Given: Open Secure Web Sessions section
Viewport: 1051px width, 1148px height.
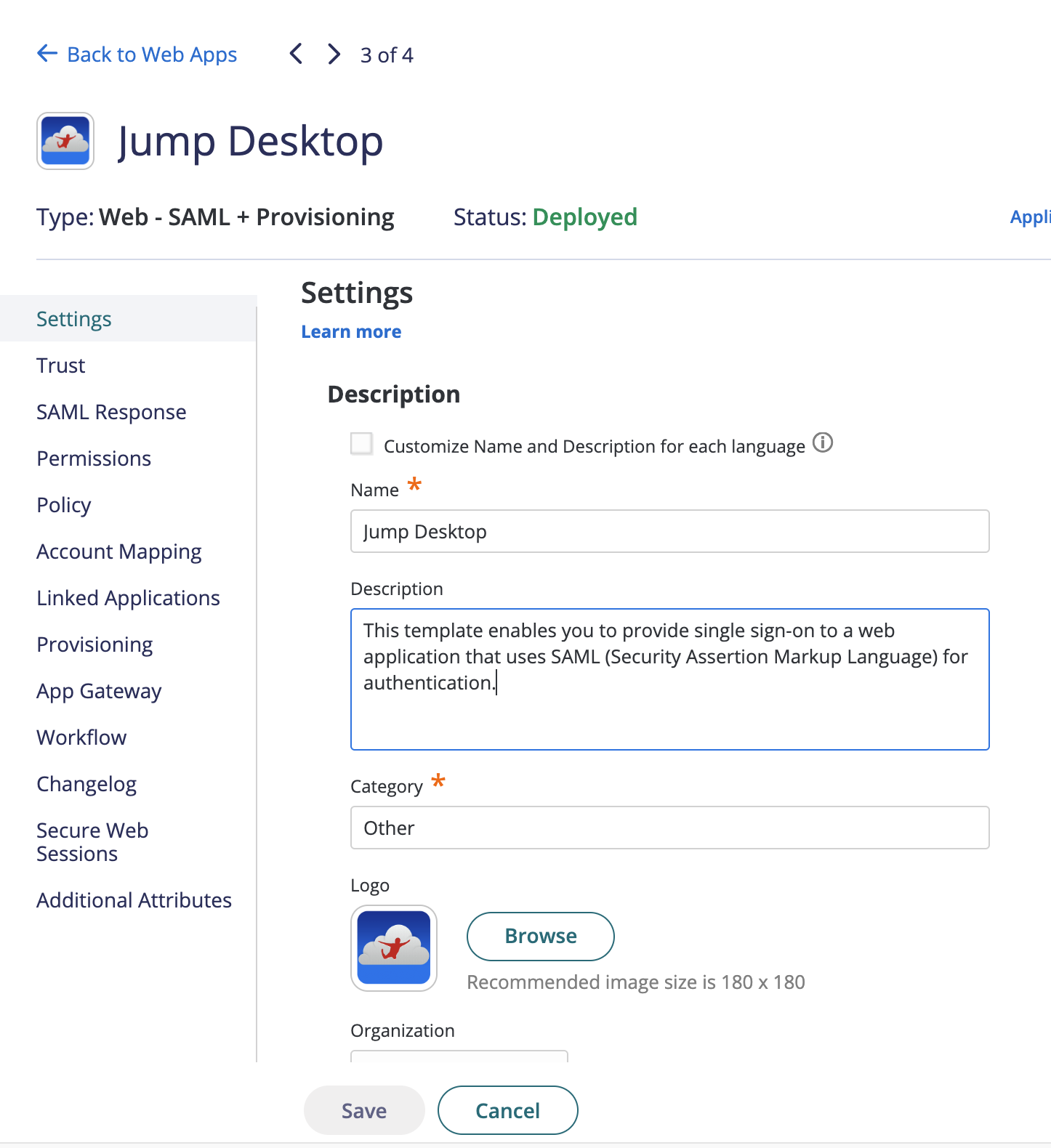Looking at the screenshot, I should 92,842.
